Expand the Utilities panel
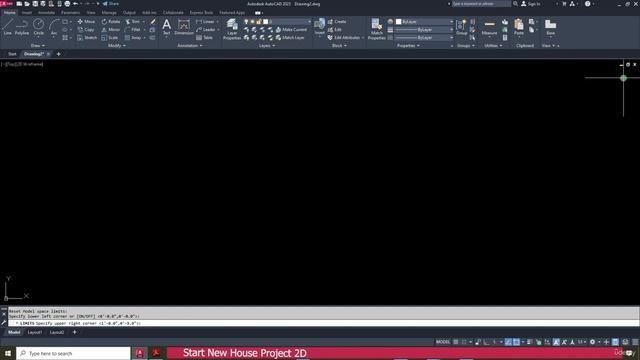 pyautogui.click(x=493, y=46)
